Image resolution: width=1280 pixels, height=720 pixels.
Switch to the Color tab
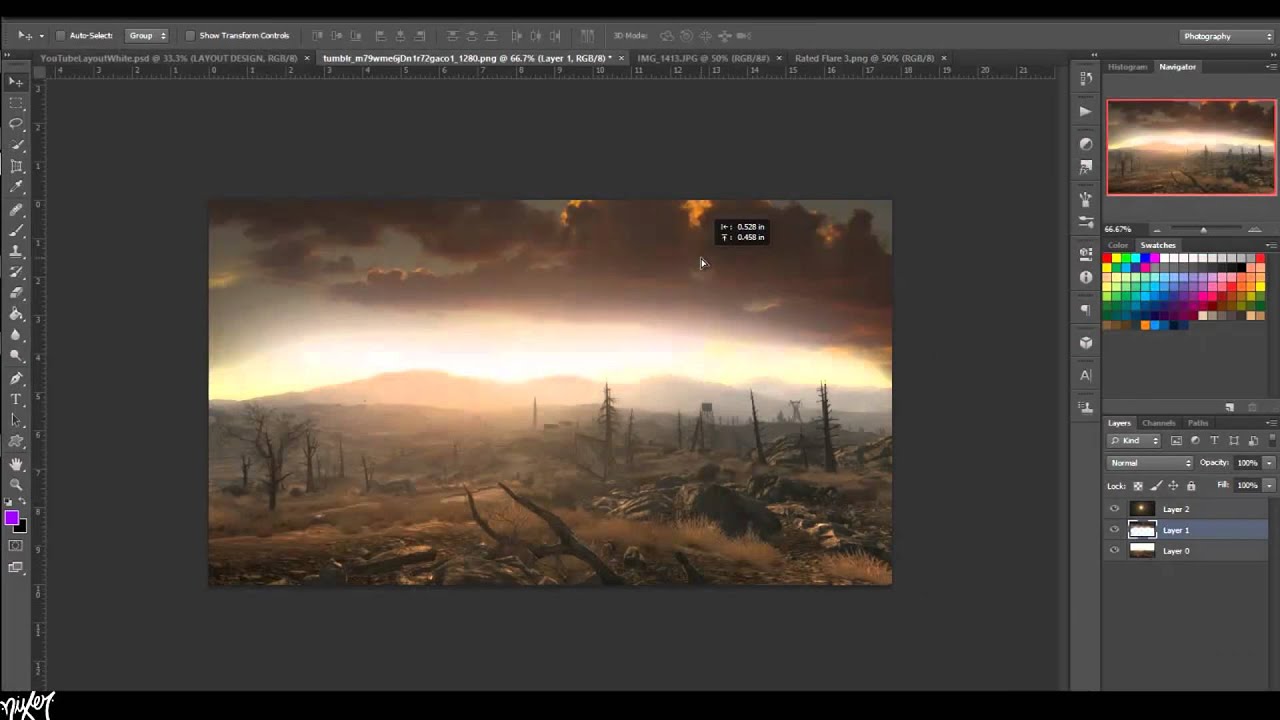click(x=1118, y=245)
